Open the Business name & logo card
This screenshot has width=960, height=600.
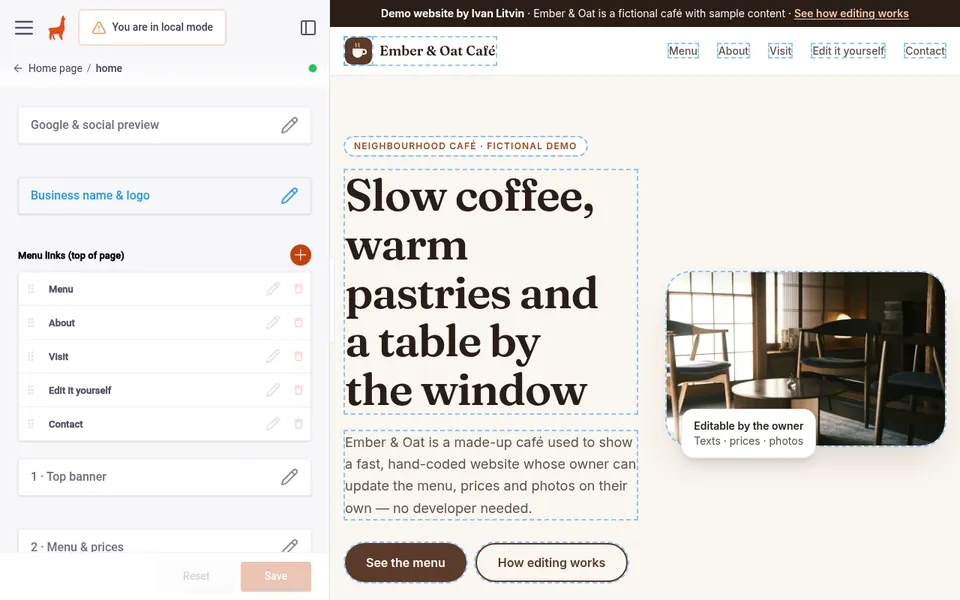pyautogui.click(x=164, y=195)
